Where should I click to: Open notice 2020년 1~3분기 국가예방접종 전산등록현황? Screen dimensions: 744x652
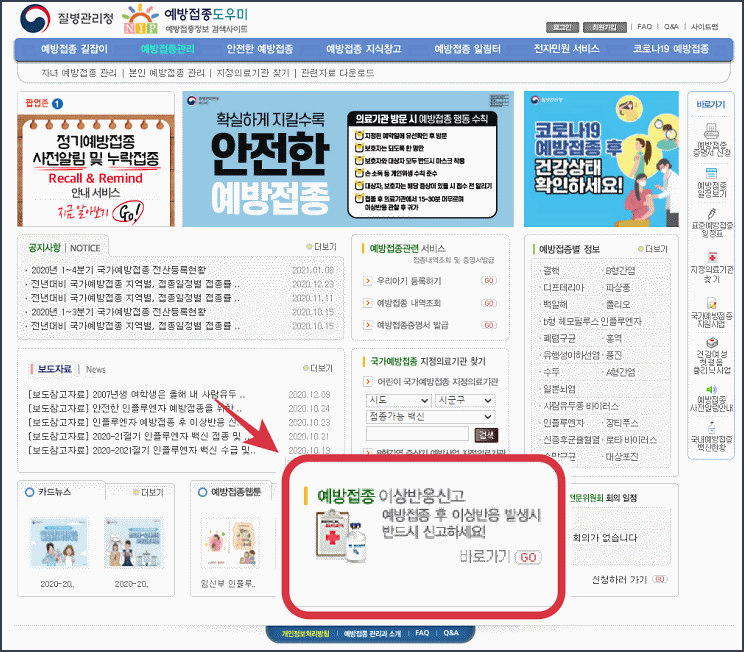pyautogui.click(x=118, y=312)
